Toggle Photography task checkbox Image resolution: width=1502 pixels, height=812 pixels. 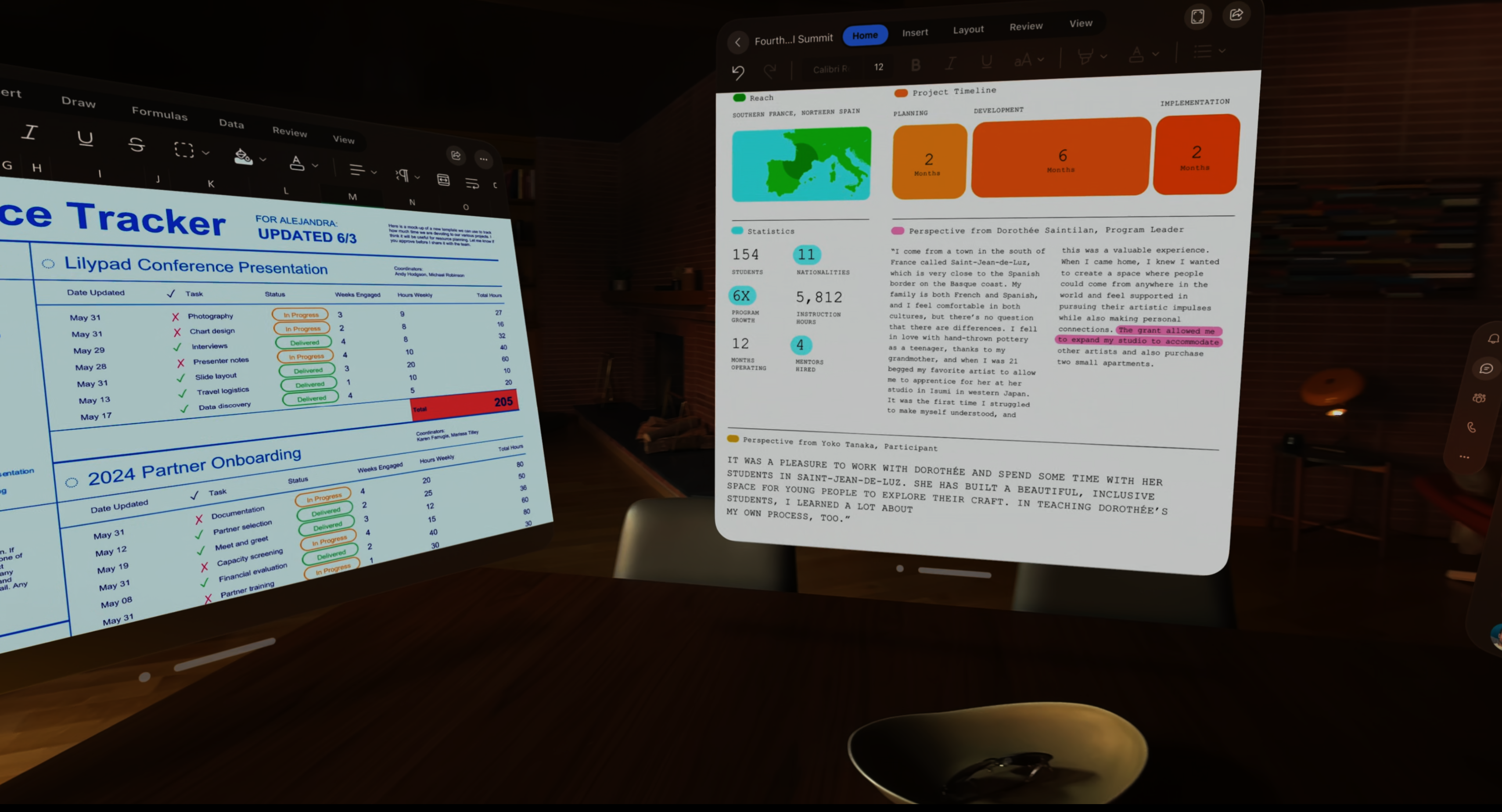[175, 315]
